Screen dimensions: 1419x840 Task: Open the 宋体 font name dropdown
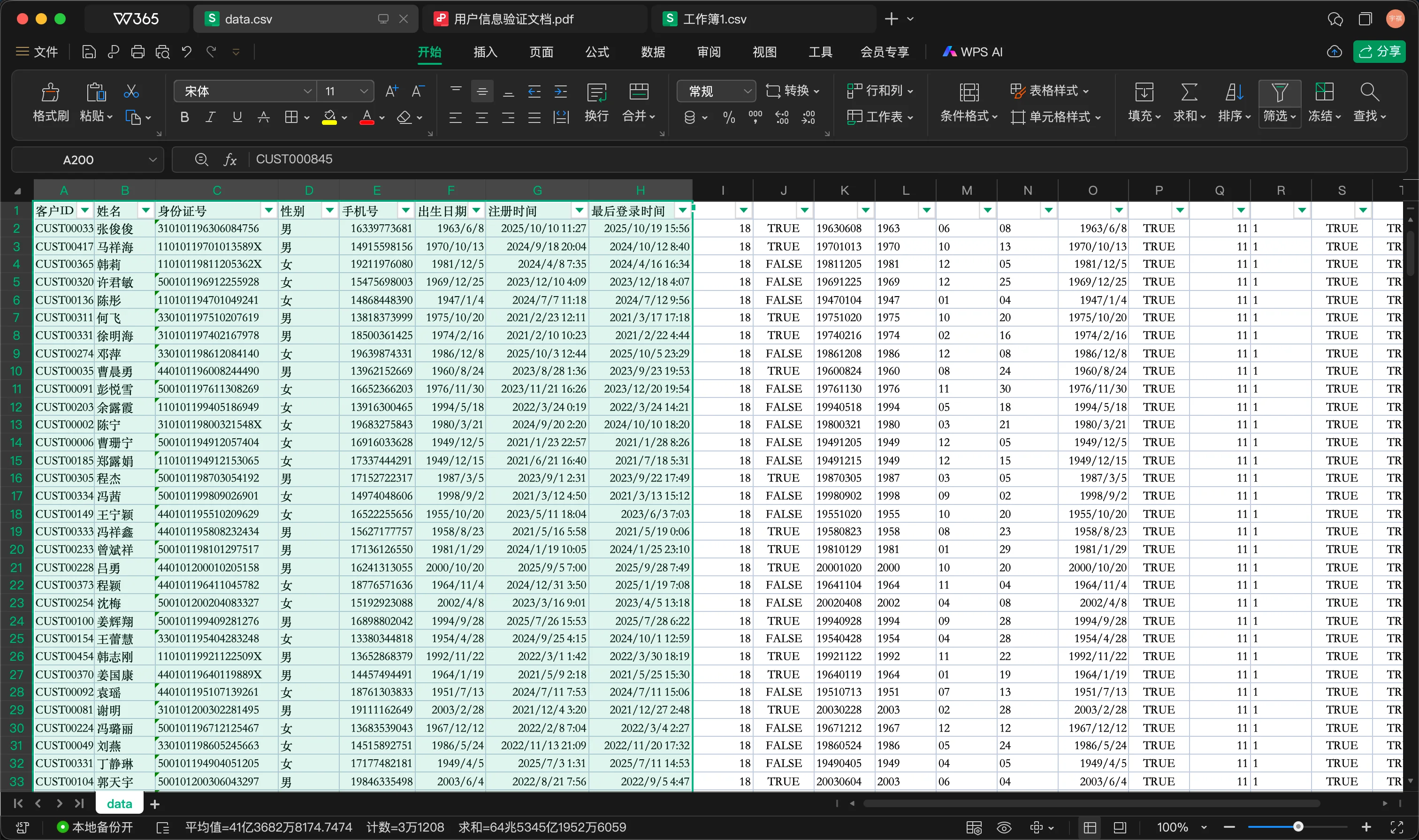(307, 91)
